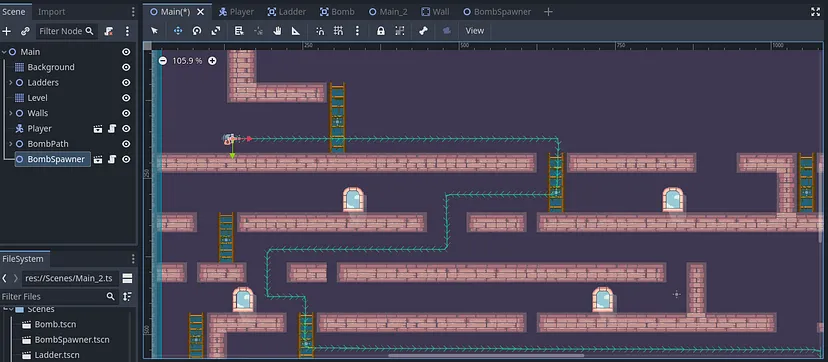Toggle Smart Snap magnet icon

tap(319, 31)
